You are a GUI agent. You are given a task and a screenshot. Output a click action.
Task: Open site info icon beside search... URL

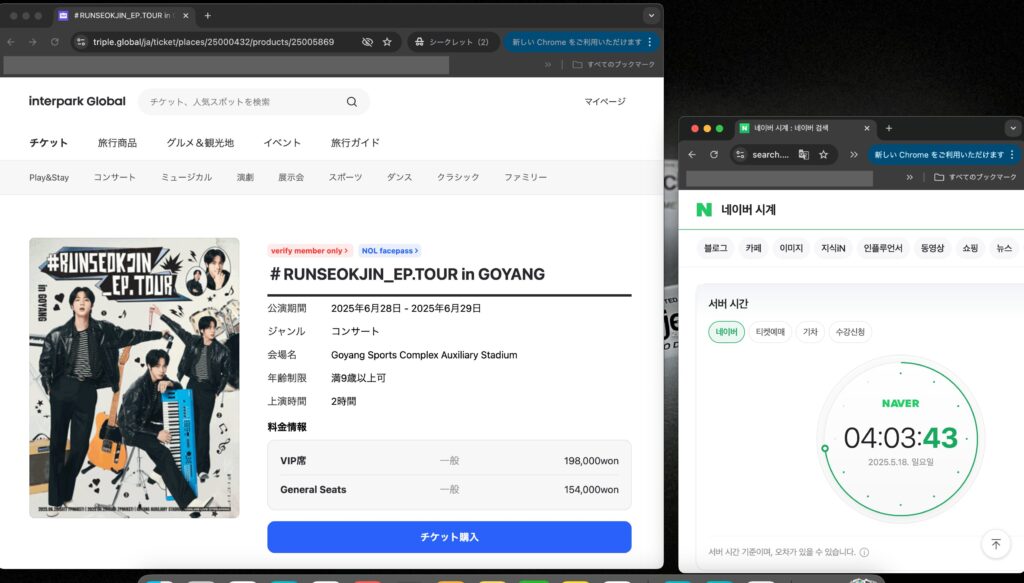[740, 155]
